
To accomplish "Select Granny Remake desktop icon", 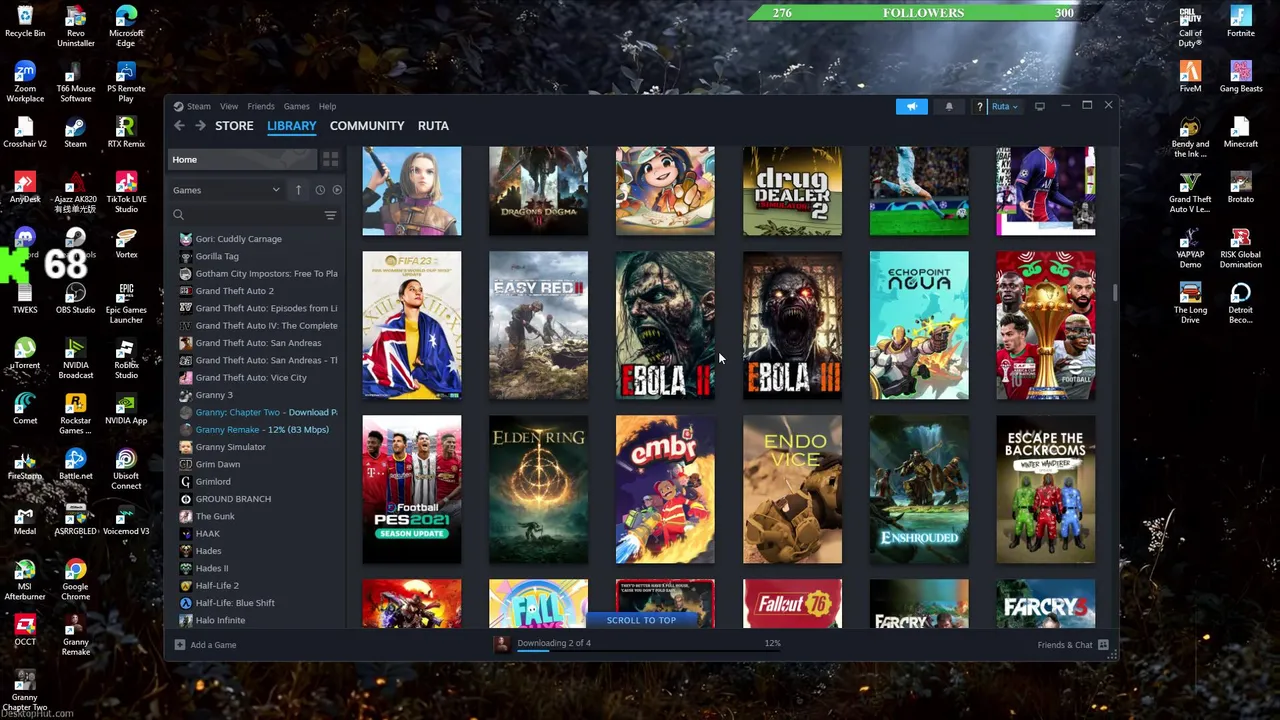I will [75, 635].
